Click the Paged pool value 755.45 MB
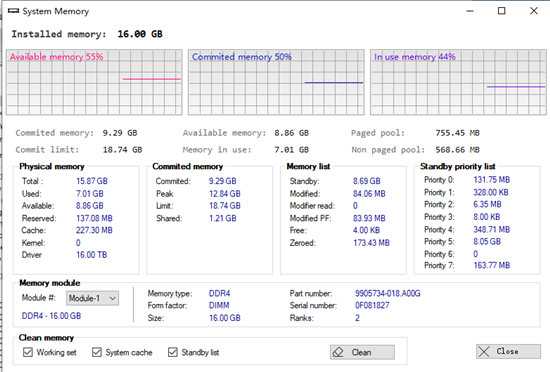The height and width of the screenshot is (372, 550). coord(457,133)
